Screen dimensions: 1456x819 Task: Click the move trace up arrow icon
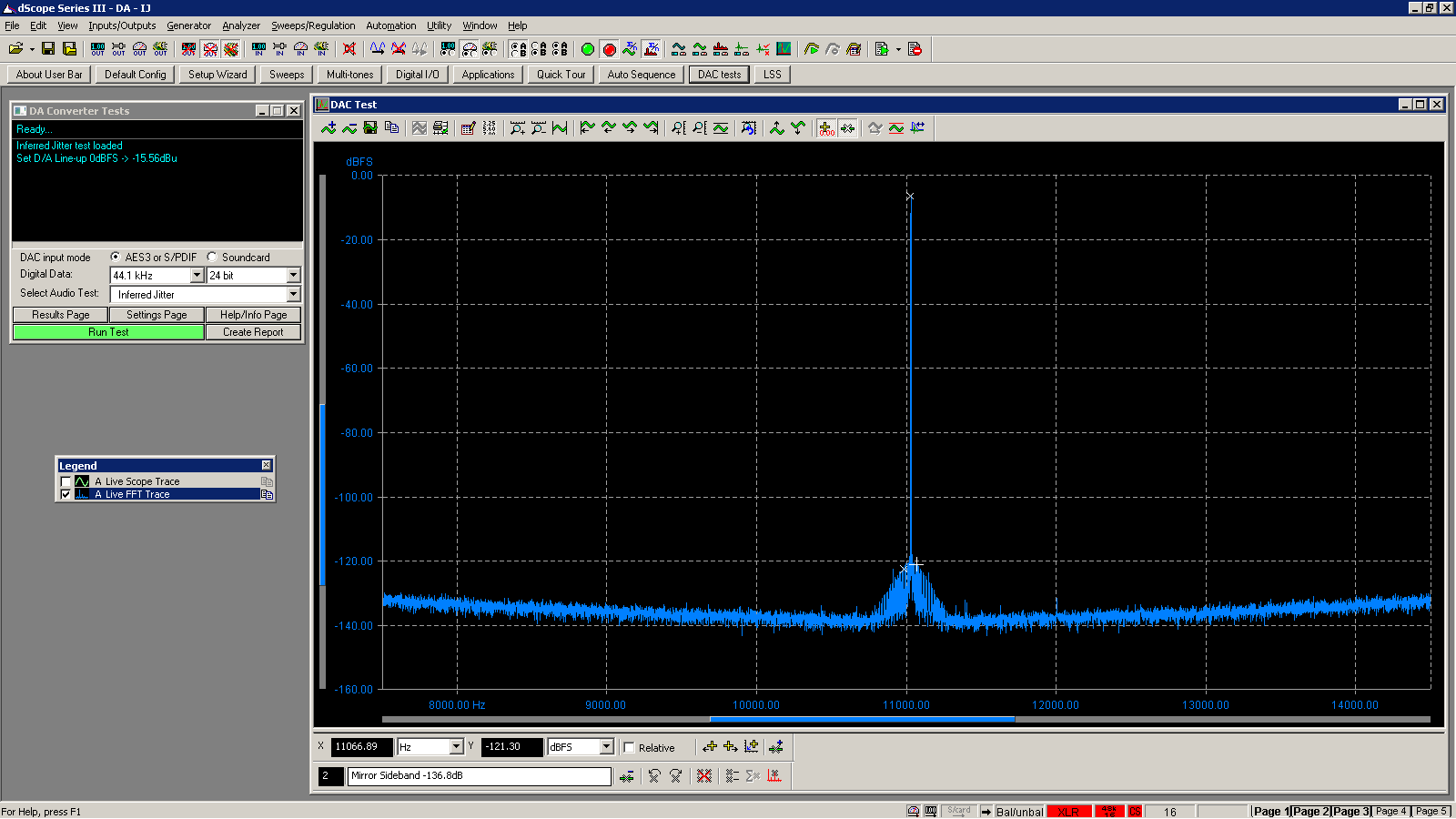point(776,128)
